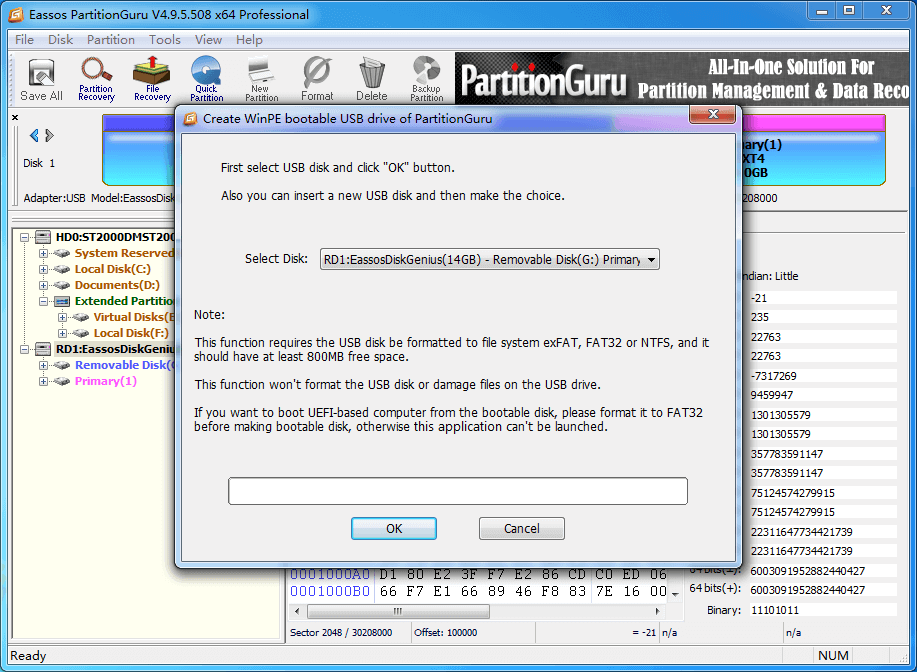Select Quick Partition tool

click(x=206, y=80)
